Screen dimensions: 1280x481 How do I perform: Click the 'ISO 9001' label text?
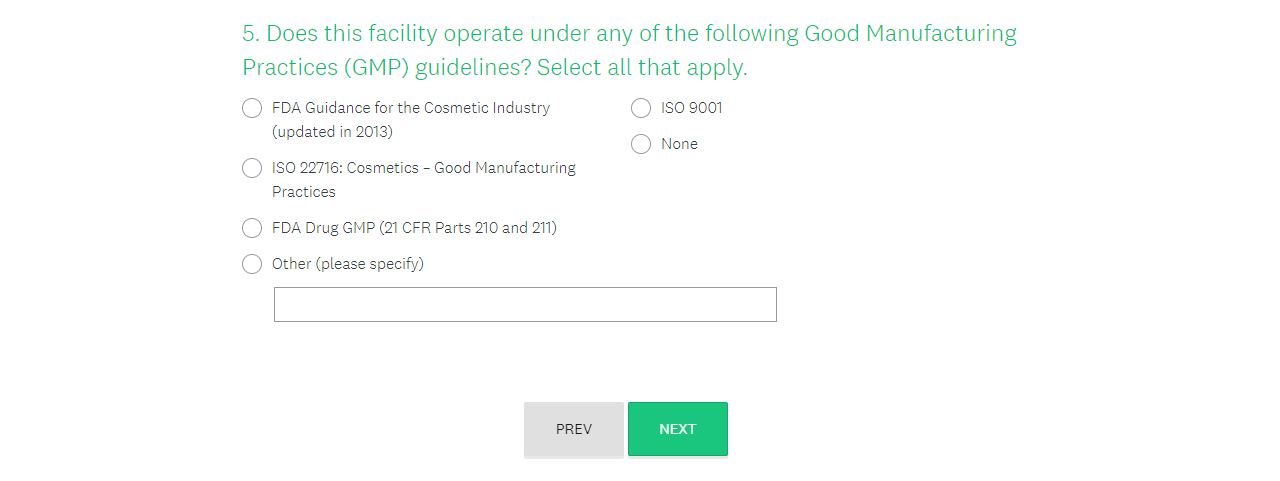click(691, 108)
